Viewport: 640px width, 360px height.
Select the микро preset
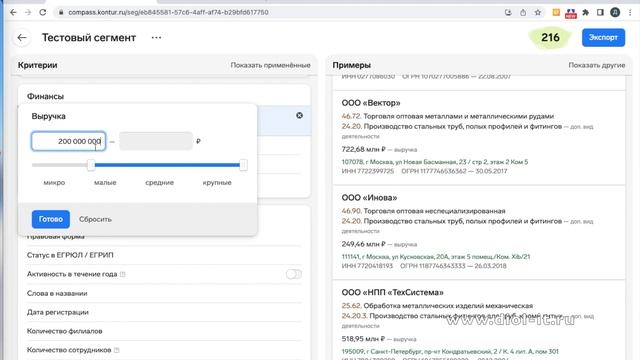[x=54, y=183]
